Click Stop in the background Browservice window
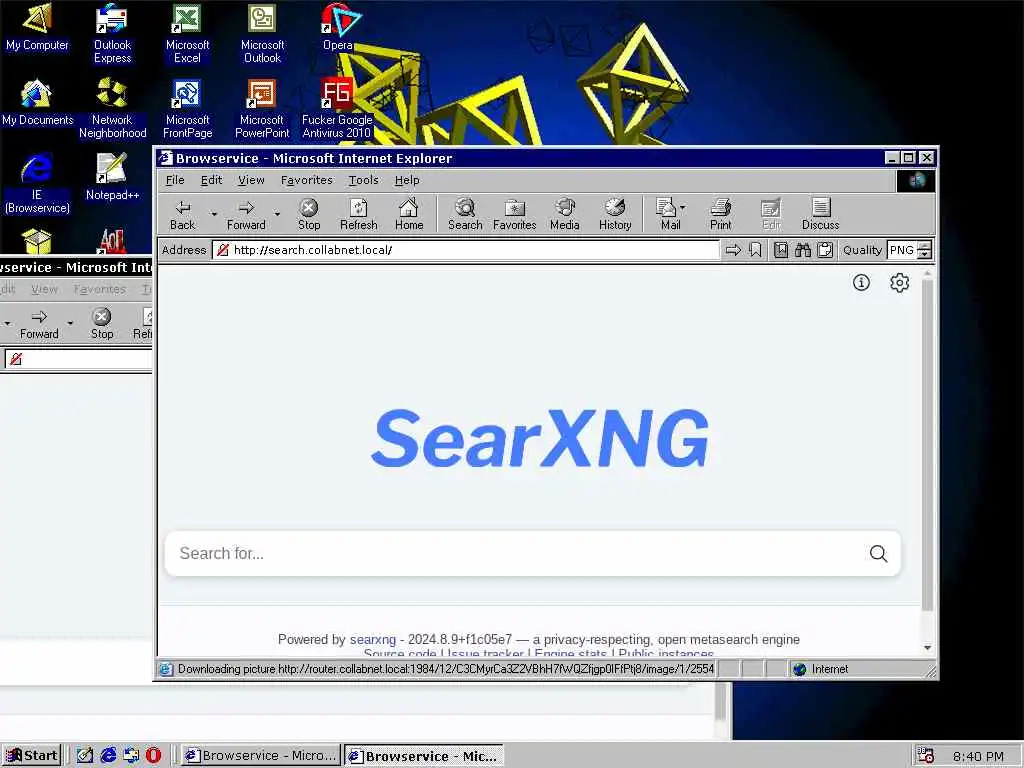Viewport: 1024px width, 768px height. tap(102, 324)
